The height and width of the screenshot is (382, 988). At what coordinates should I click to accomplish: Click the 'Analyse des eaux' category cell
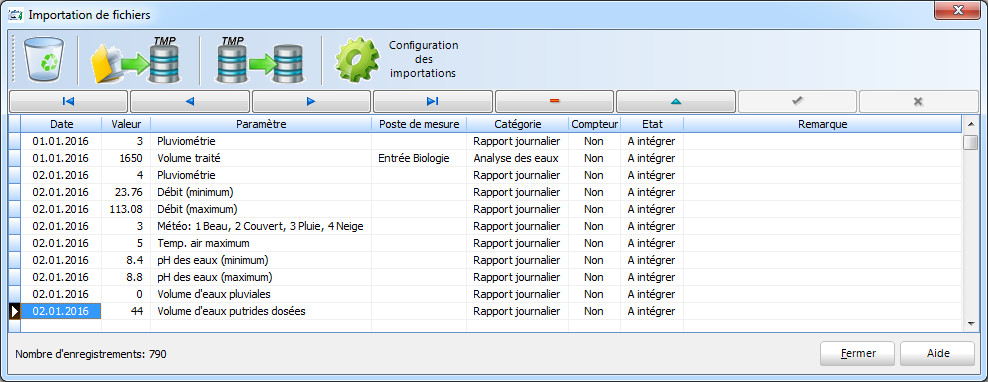[x=517, y=158]
